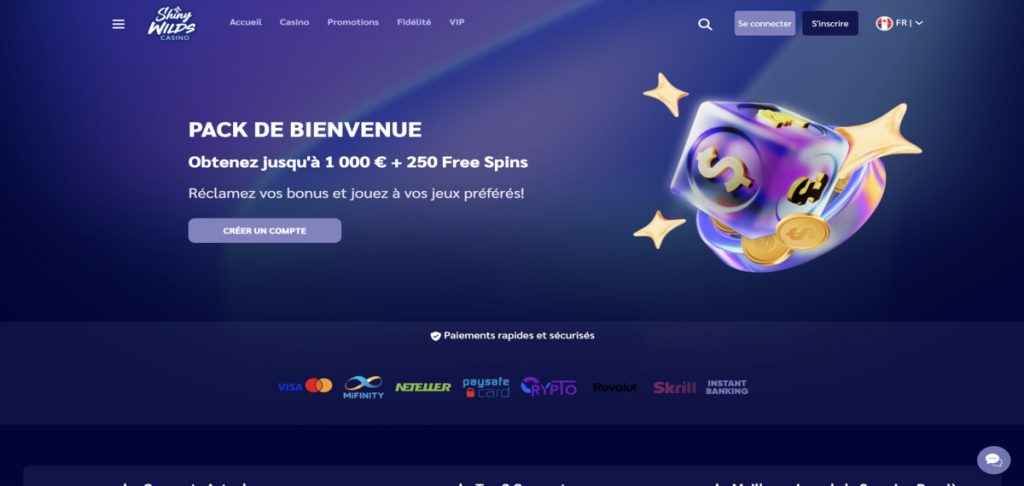The width and height of the screenshot is (1024, 486).
Task: Go to the Casino menu item
Action: 295,22
